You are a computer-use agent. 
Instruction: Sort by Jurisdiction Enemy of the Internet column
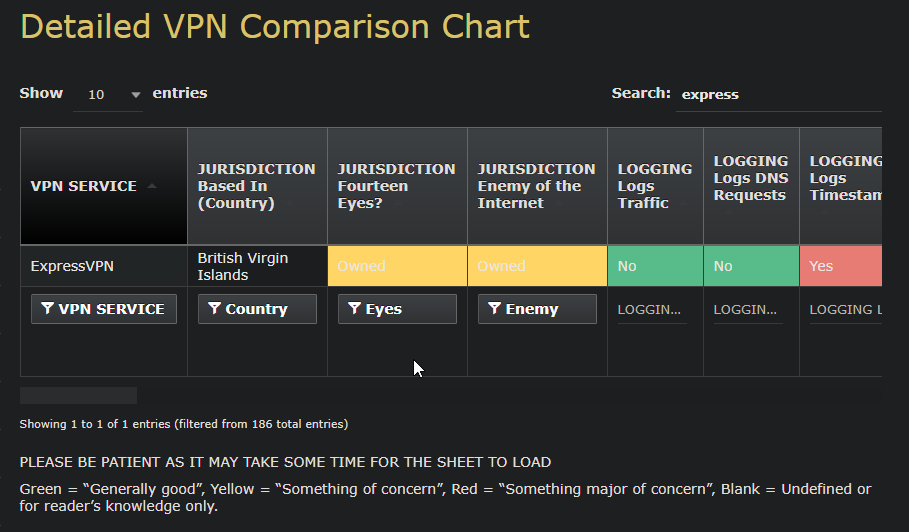[x=536, y=186]
